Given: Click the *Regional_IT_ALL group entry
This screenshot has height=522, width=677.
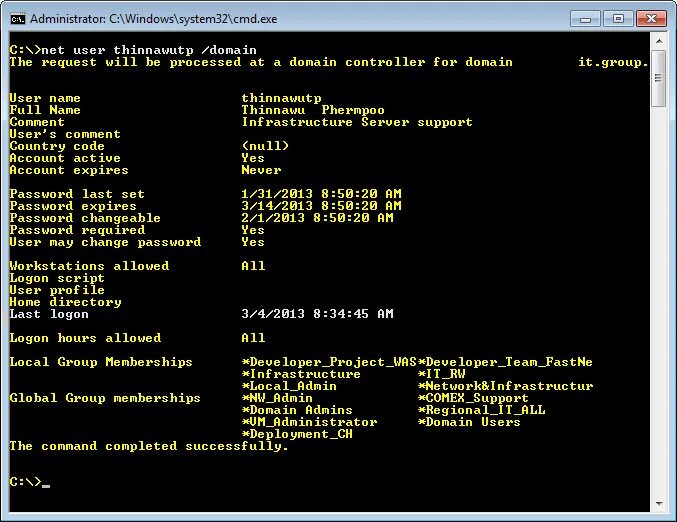Looking at the screenshot, I should tap(481, 410).
